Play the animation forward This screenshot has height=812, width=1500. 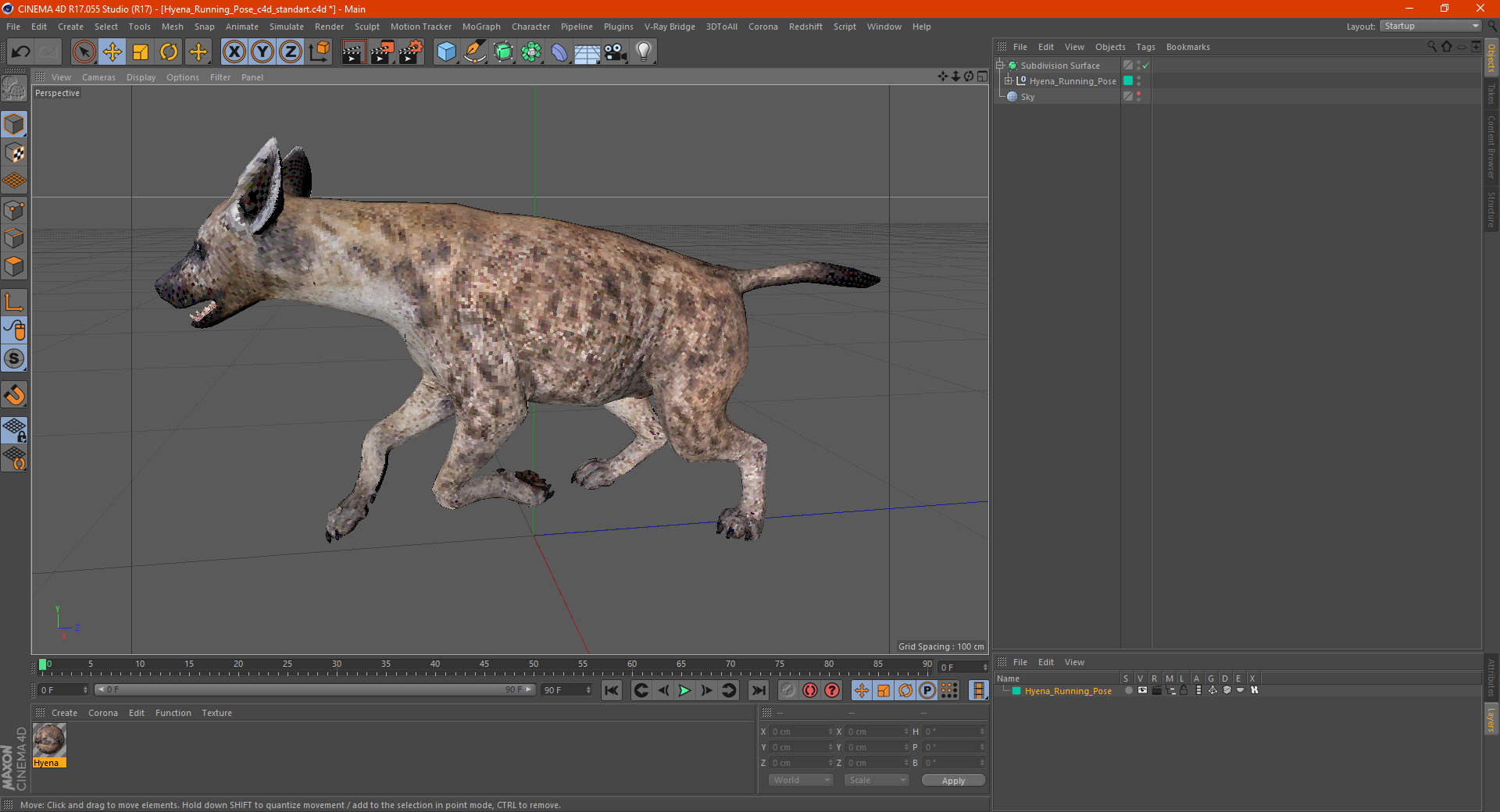[x=684, y=690]
